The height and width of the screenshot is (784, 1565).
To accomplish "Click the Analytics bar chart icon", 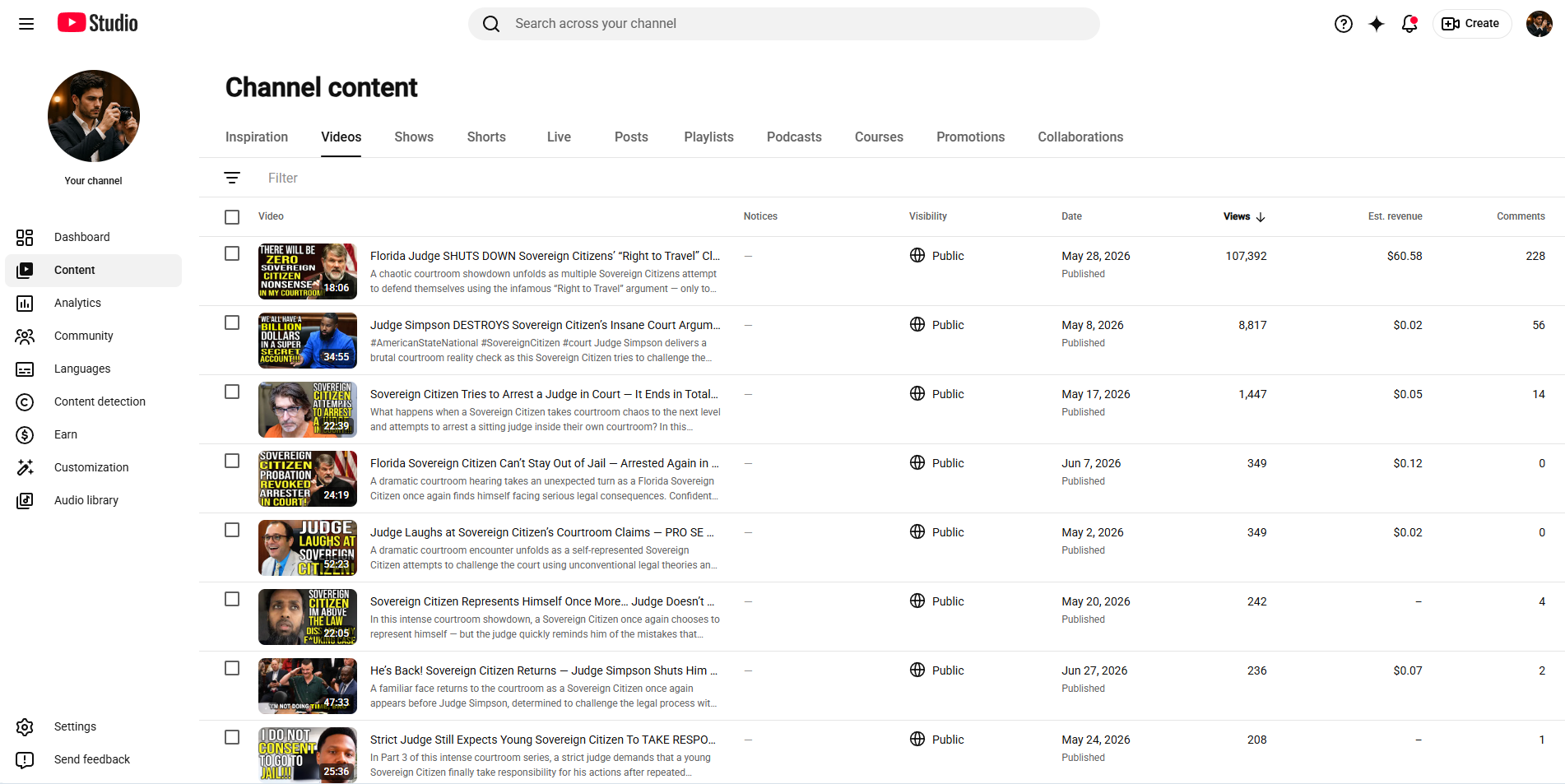I will pyautogui.click(x=25, y=304).
